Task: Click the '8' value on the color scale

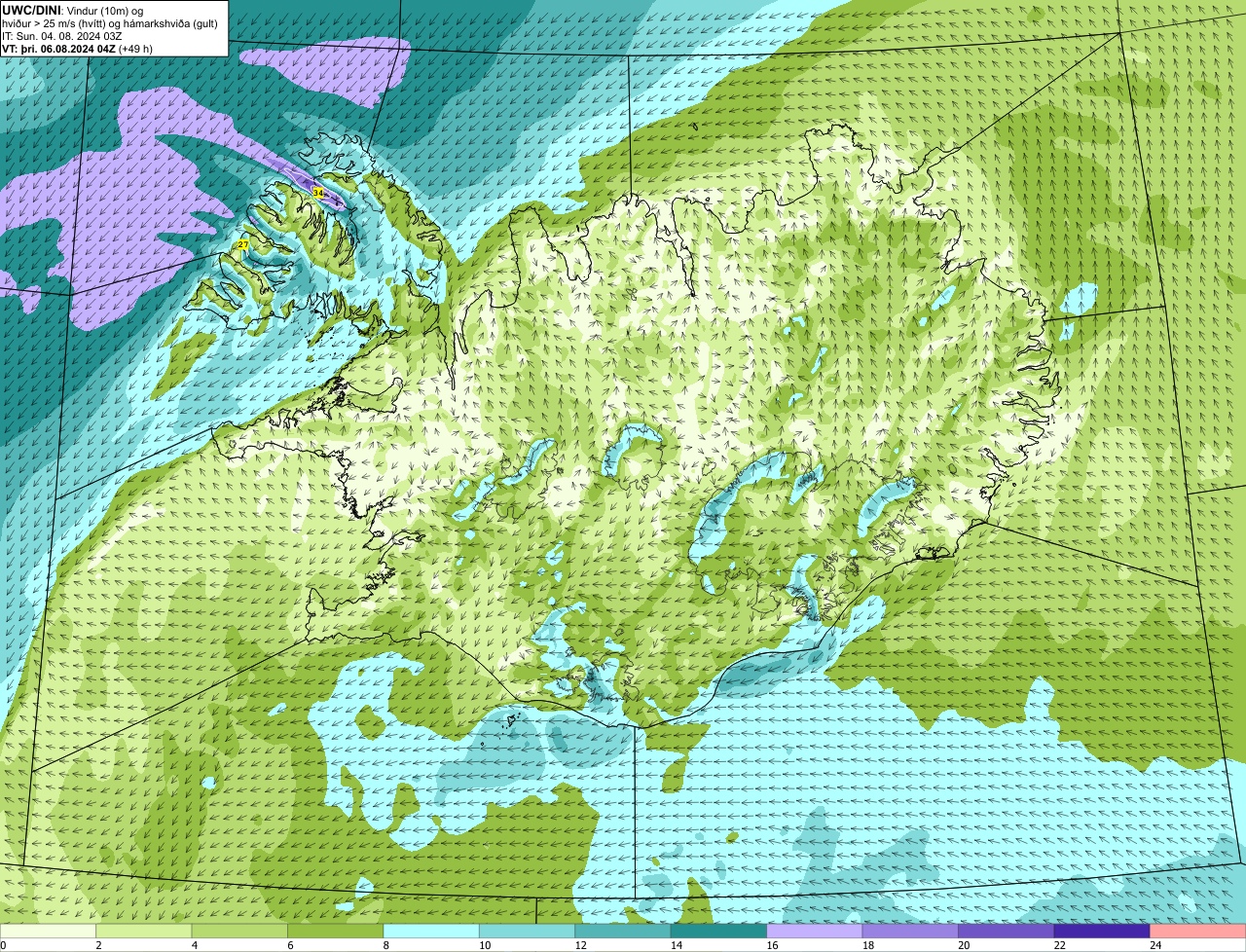Action: point(385,945)
